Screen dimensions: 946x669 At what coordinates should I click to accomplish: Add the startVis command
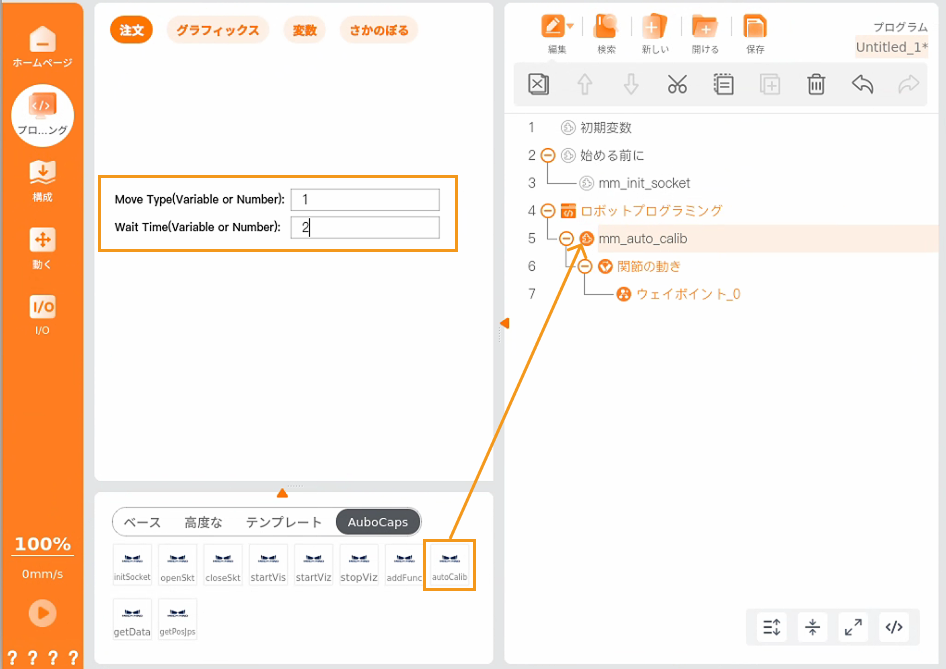[268, 565]
